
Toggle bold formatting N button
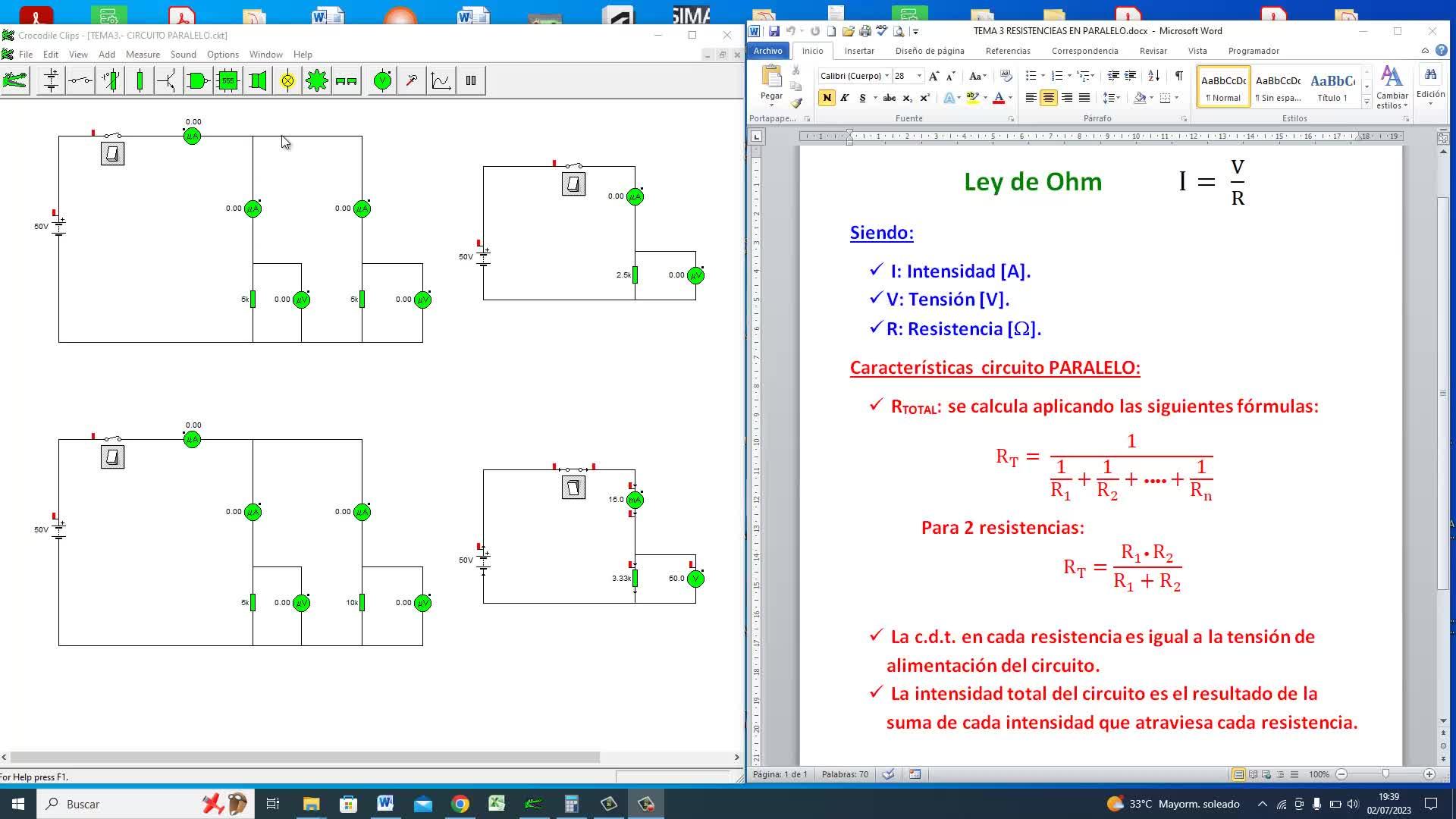827,98
